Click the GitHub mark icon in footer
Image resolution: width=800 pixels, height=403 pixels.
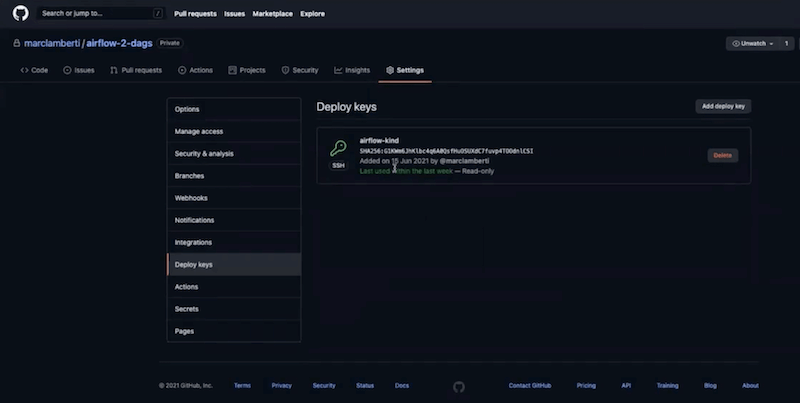point(459,386)
